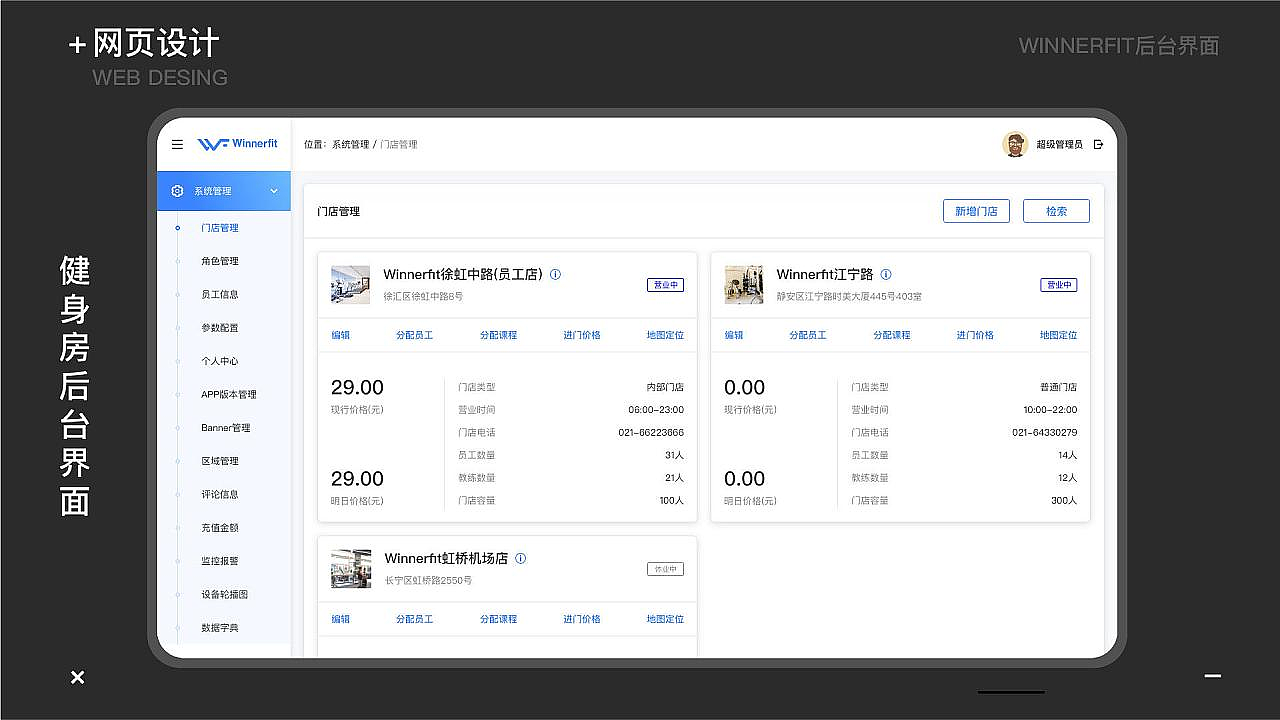
Task: Show info icon for Winnerfit江宁路
Action: [886, 274]
